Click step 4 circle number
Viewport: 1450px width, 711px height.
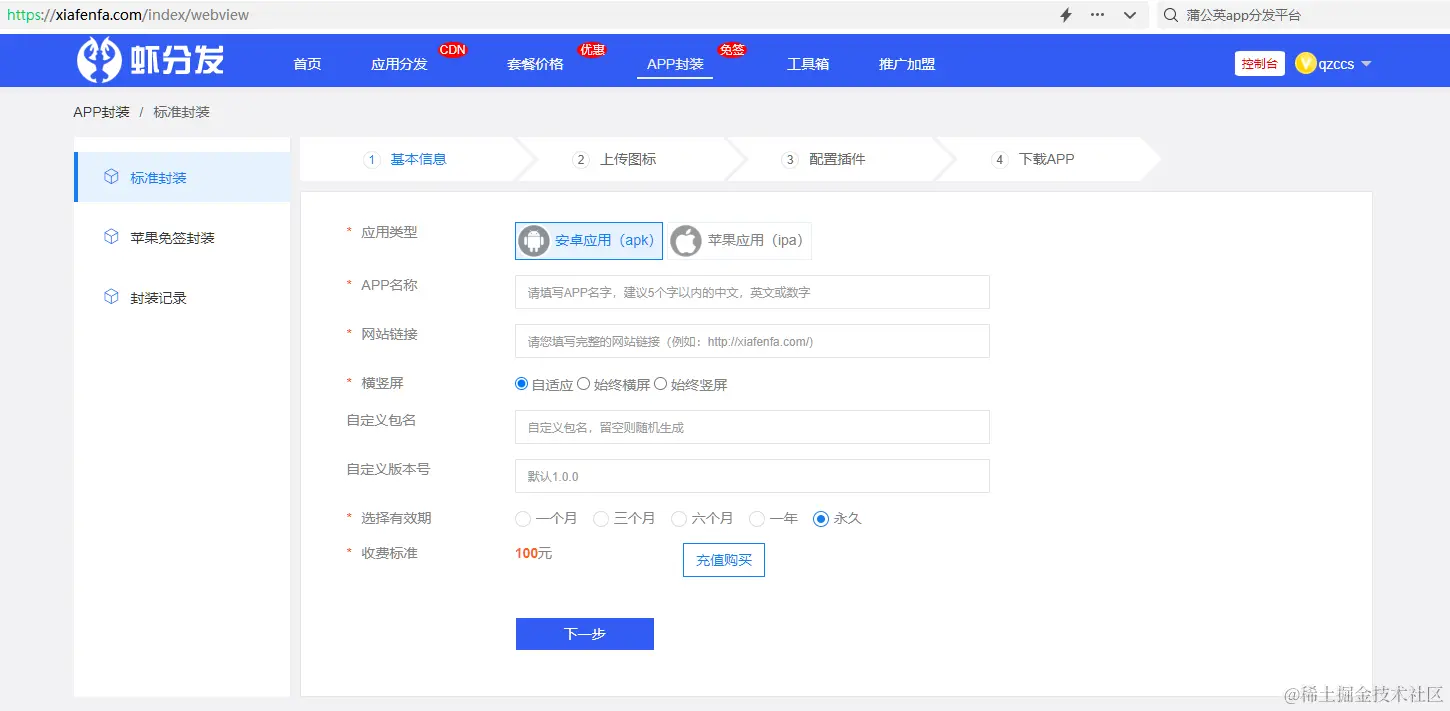coord(999,160)
